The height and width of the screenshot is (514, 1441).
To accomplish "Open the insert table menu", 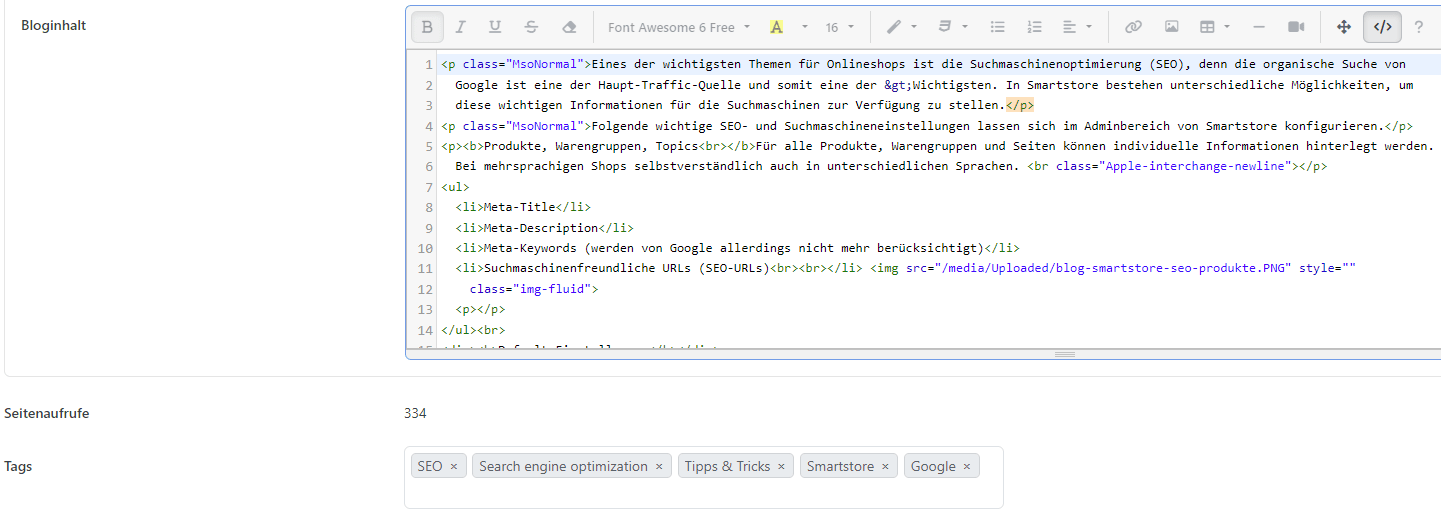I will tap(1215, 27).
